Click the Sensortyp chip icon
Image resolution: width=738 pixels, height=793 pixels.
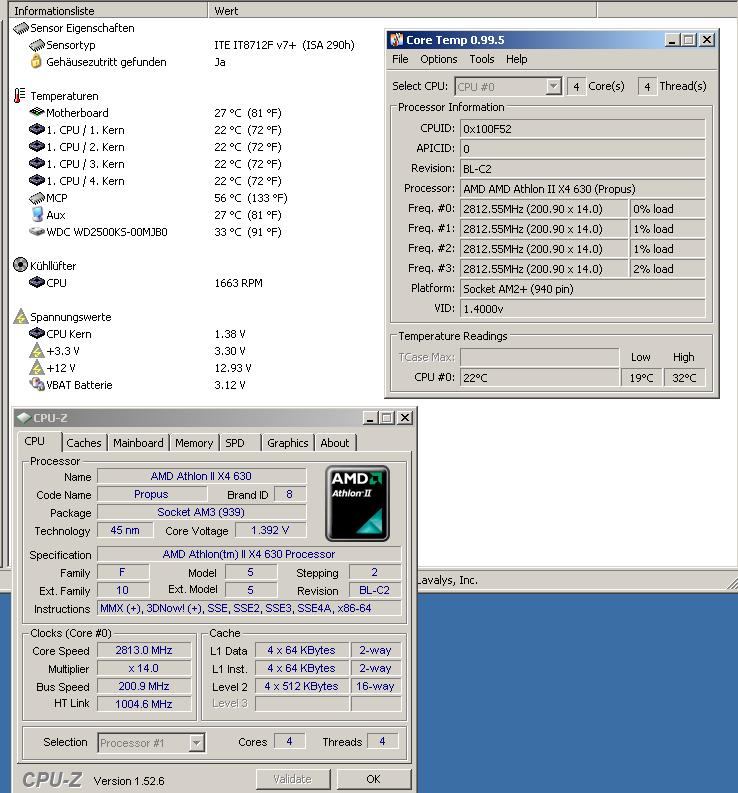(x=37, y=46)
